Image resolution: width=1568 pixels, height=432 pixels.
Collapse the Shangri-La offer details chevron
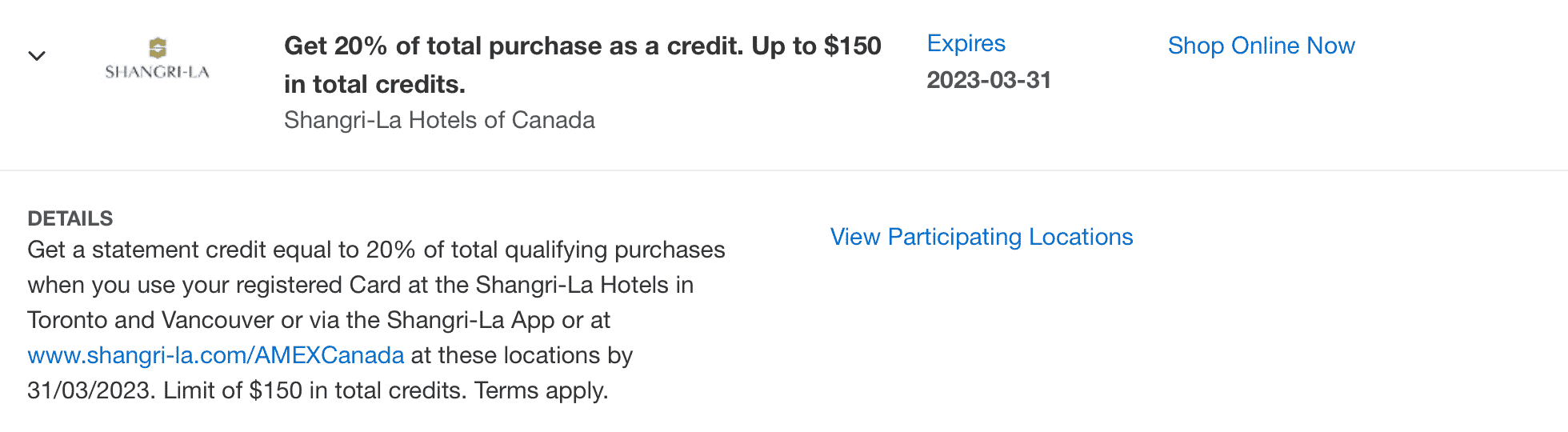coord(37,55)
